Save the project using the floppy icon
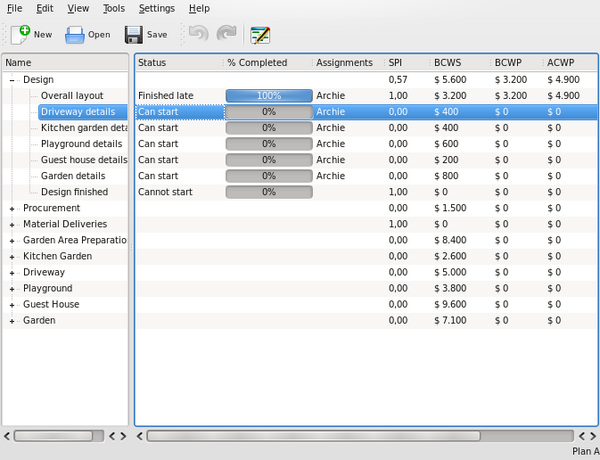The width and height of the screenshot is (600, 460). pos(134,35)
